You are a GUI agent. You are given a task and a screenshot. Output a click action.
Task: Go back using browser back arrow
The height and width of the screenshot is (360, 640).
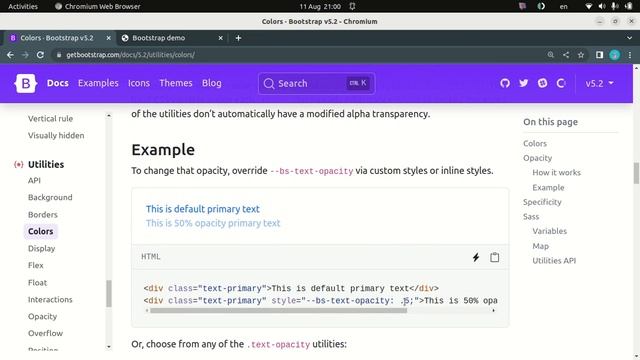point(10,55)
